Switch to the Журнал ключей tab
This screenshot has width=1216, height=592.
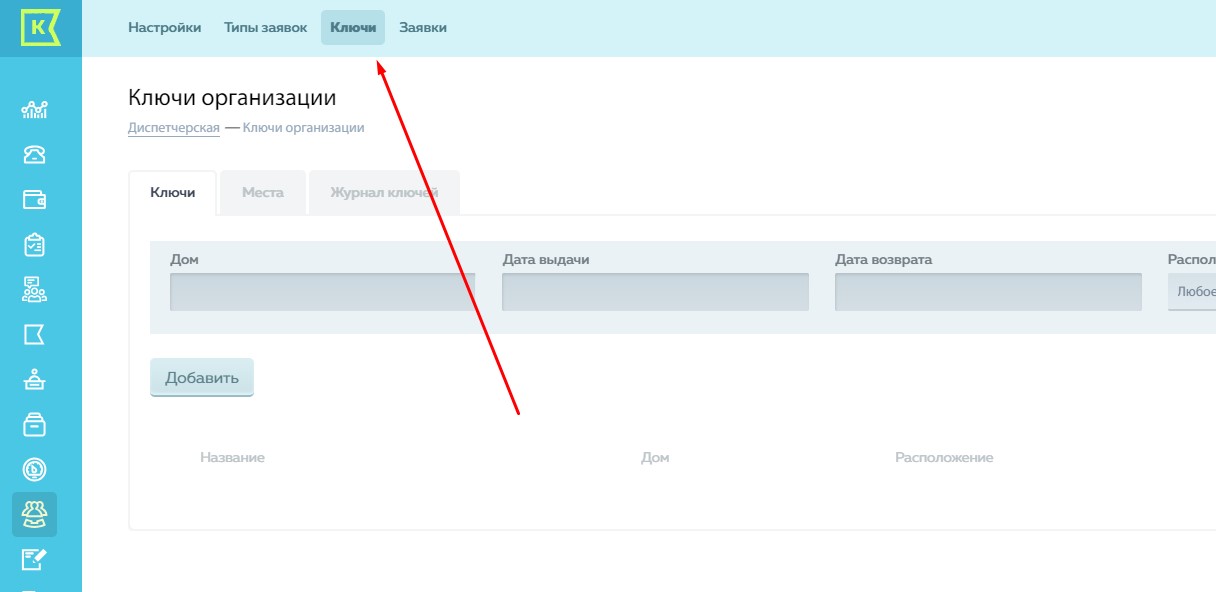click(385, 192)
